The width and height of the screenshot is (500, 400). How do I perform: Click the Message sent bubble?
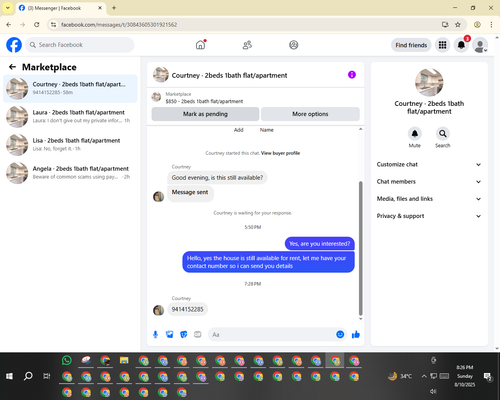point(190,193)
